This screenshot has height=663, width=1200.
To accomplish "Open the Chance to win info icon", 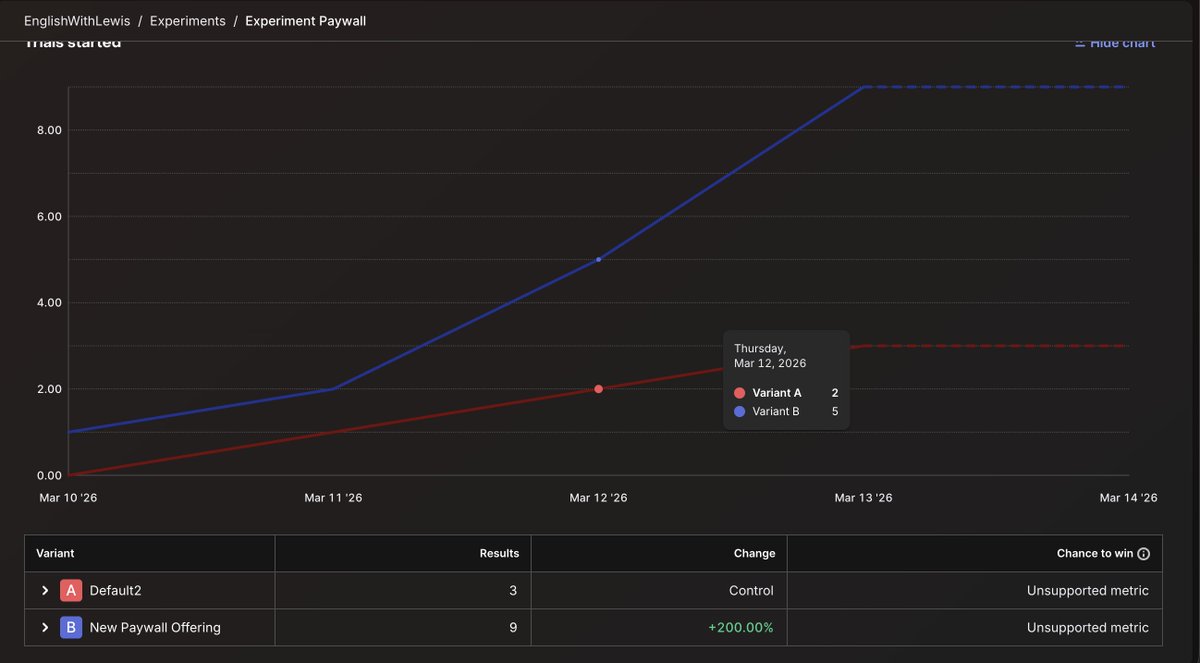I will coord(1144,554).
